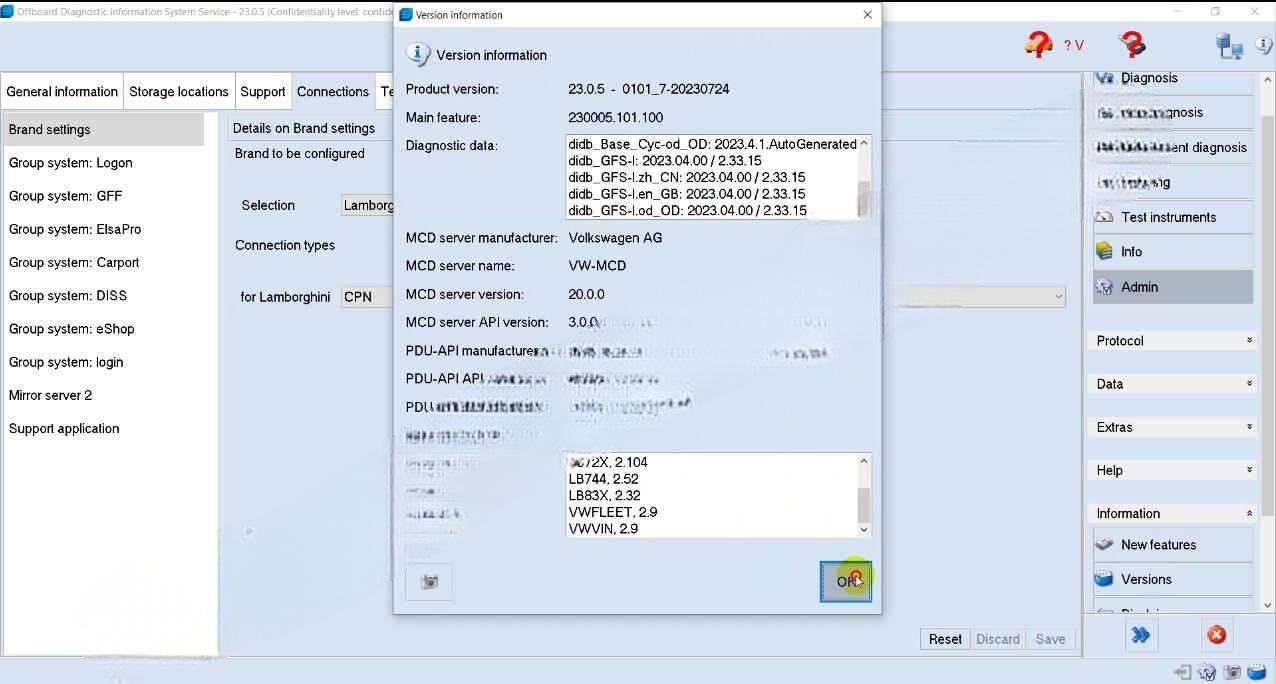Click the info icon beside Version information heading
Image resolution: width=1276 pixels, height=684 pixels.
pyautogui.click(x=418, y=55)
